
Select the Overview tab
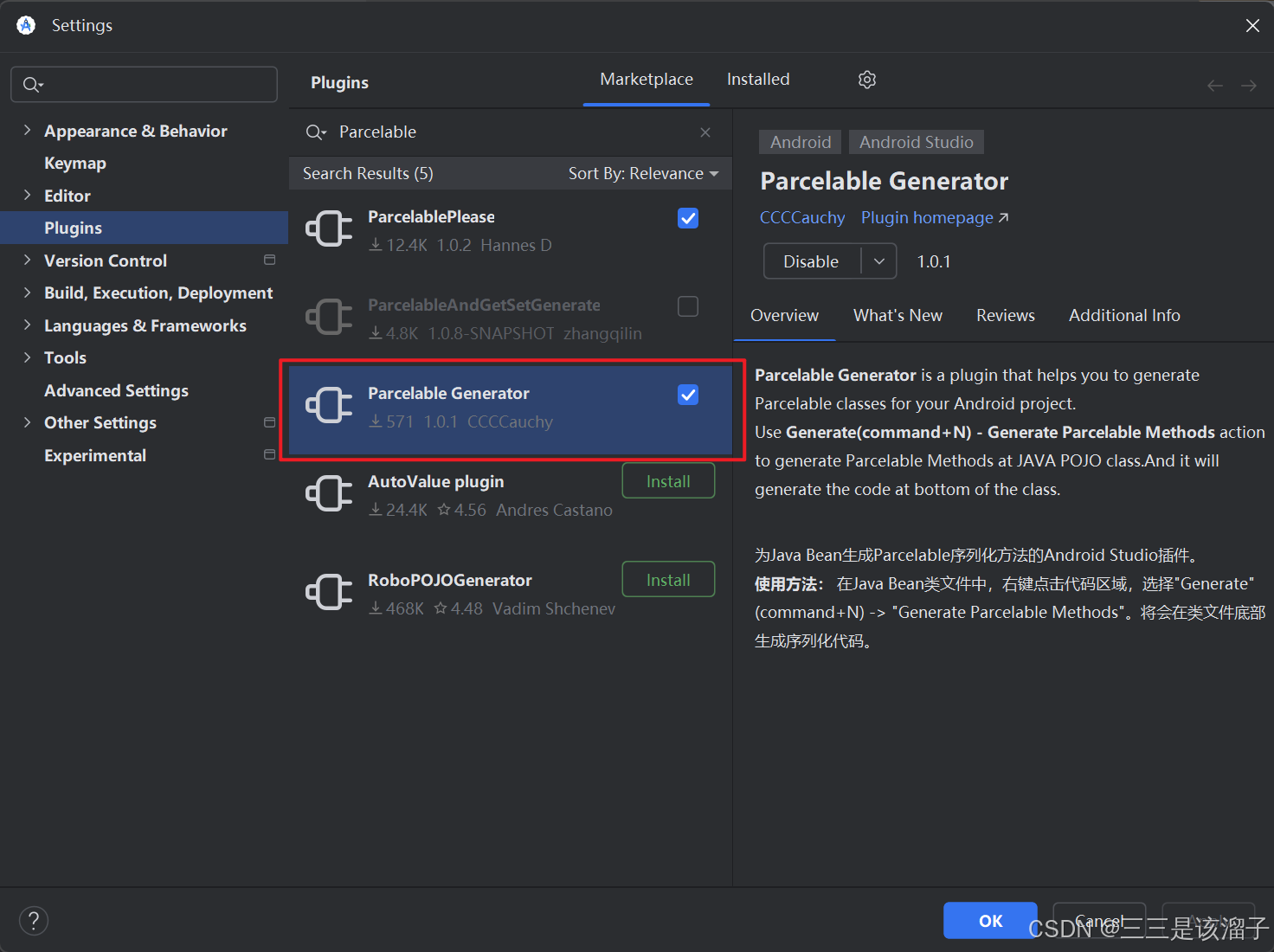pos(784,316)
